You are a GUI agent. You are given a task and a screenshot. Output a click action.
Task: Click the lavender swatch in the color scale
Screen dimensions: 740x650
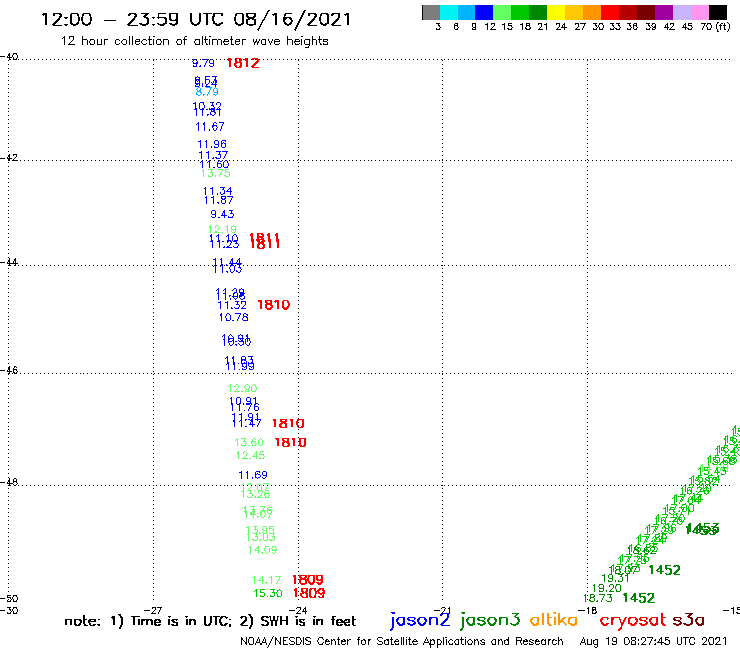point(682,12)
